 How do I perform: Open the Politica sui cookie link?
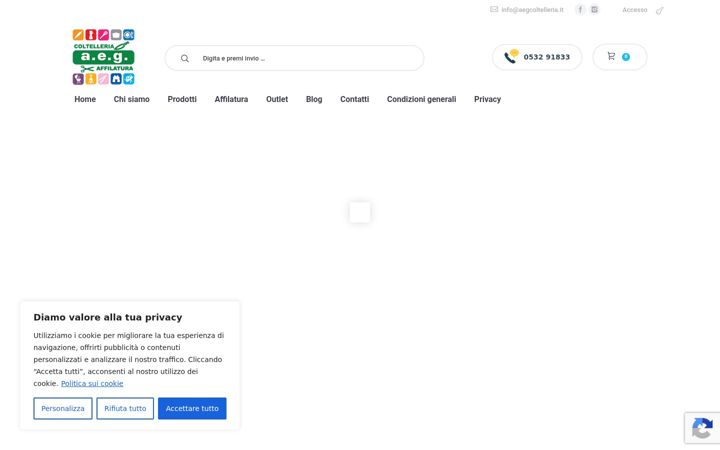92,383
